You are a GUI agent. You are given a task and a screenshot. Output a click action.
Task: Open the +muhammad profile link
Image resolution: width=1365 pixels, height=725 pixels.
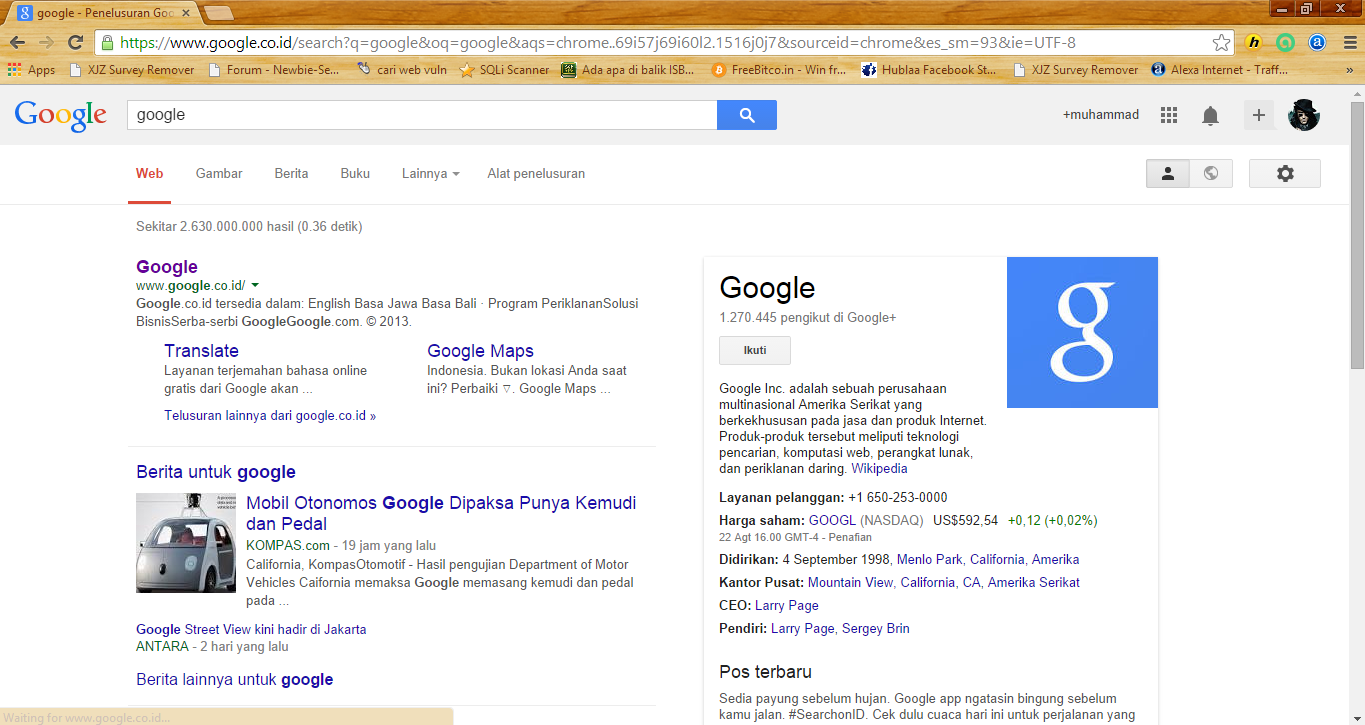tap(1100, 115)
